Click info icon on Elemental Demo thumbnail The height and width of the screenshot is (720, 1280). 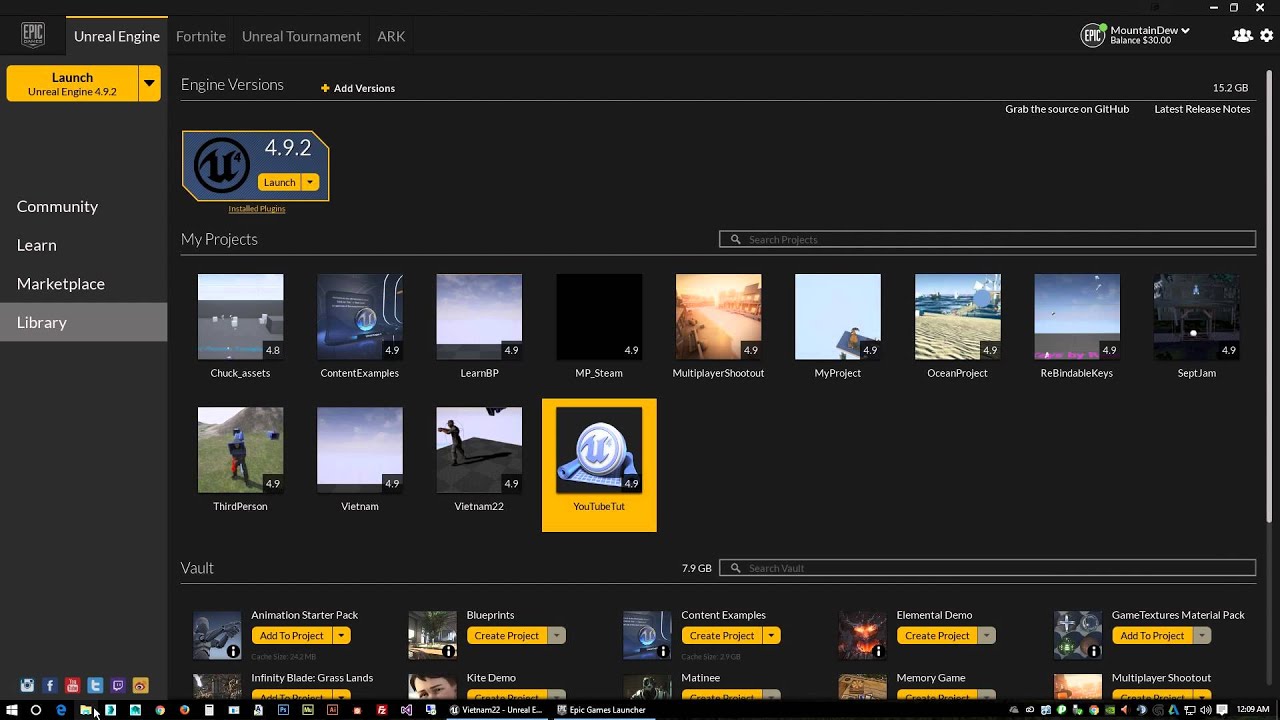tap(878, 651)
